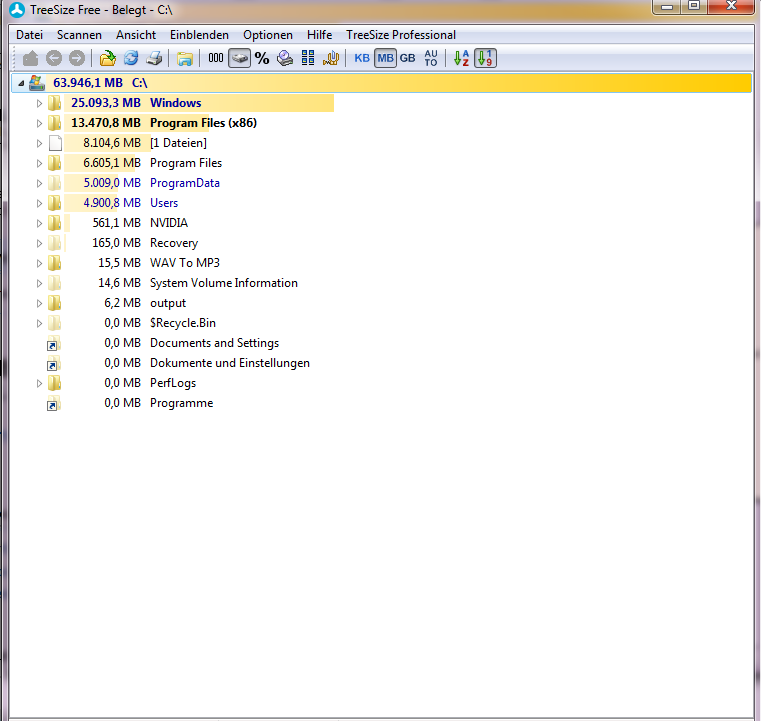Select MB as size unit
The image size is (761, 721).
[385, 58]
